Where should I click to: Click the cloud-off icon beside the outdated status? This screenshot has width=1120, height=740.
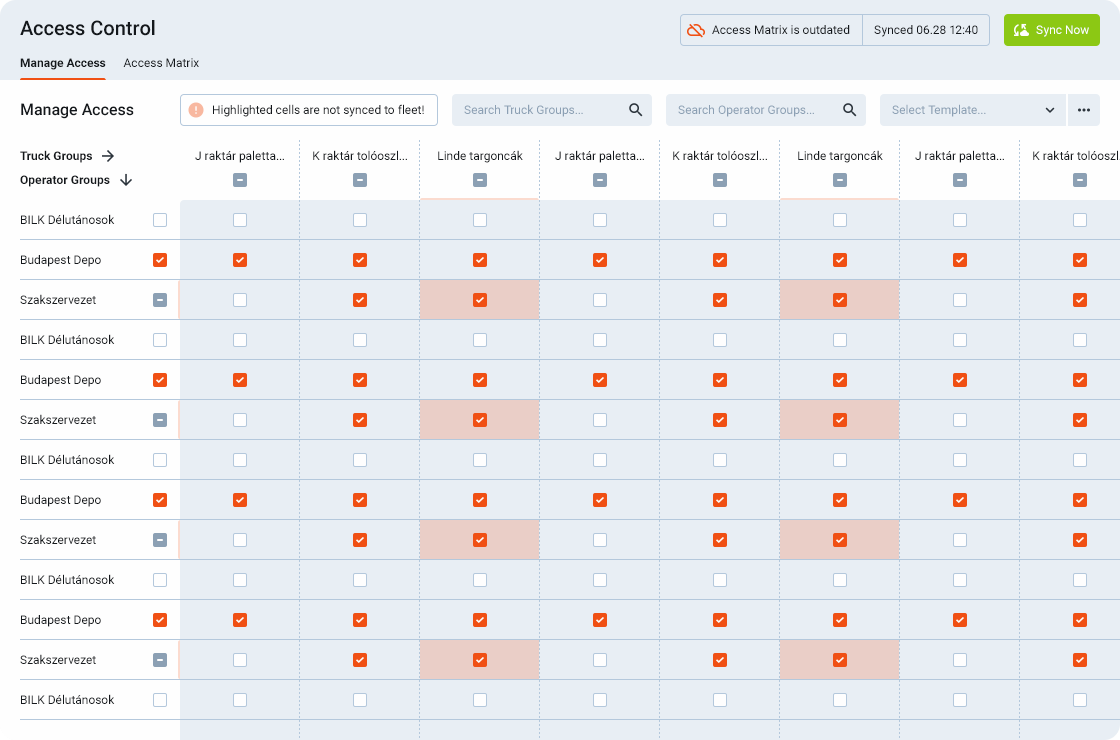pos(695,30)
